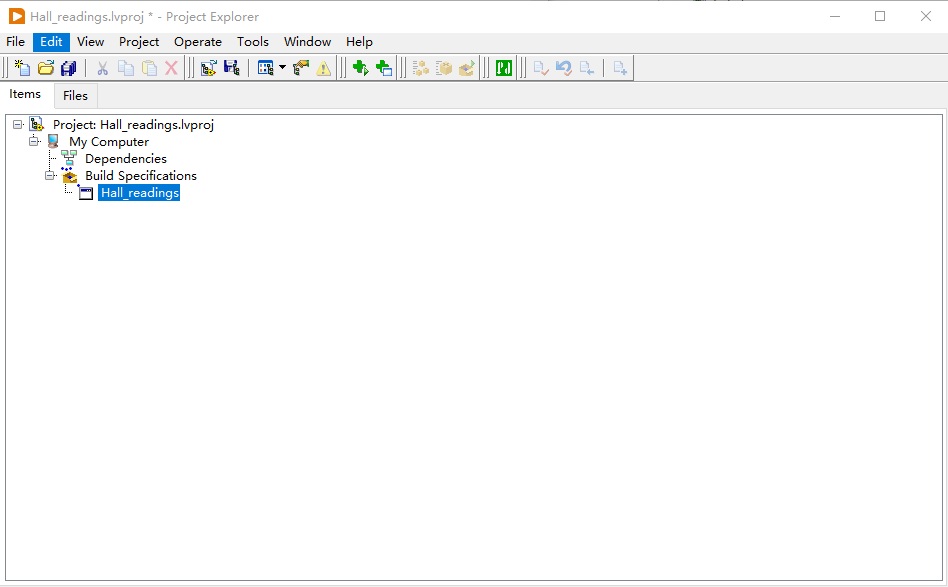Screen dimensions: 948x587
Task: Click the Save All floppy disks icon
Action: point(68,68)
